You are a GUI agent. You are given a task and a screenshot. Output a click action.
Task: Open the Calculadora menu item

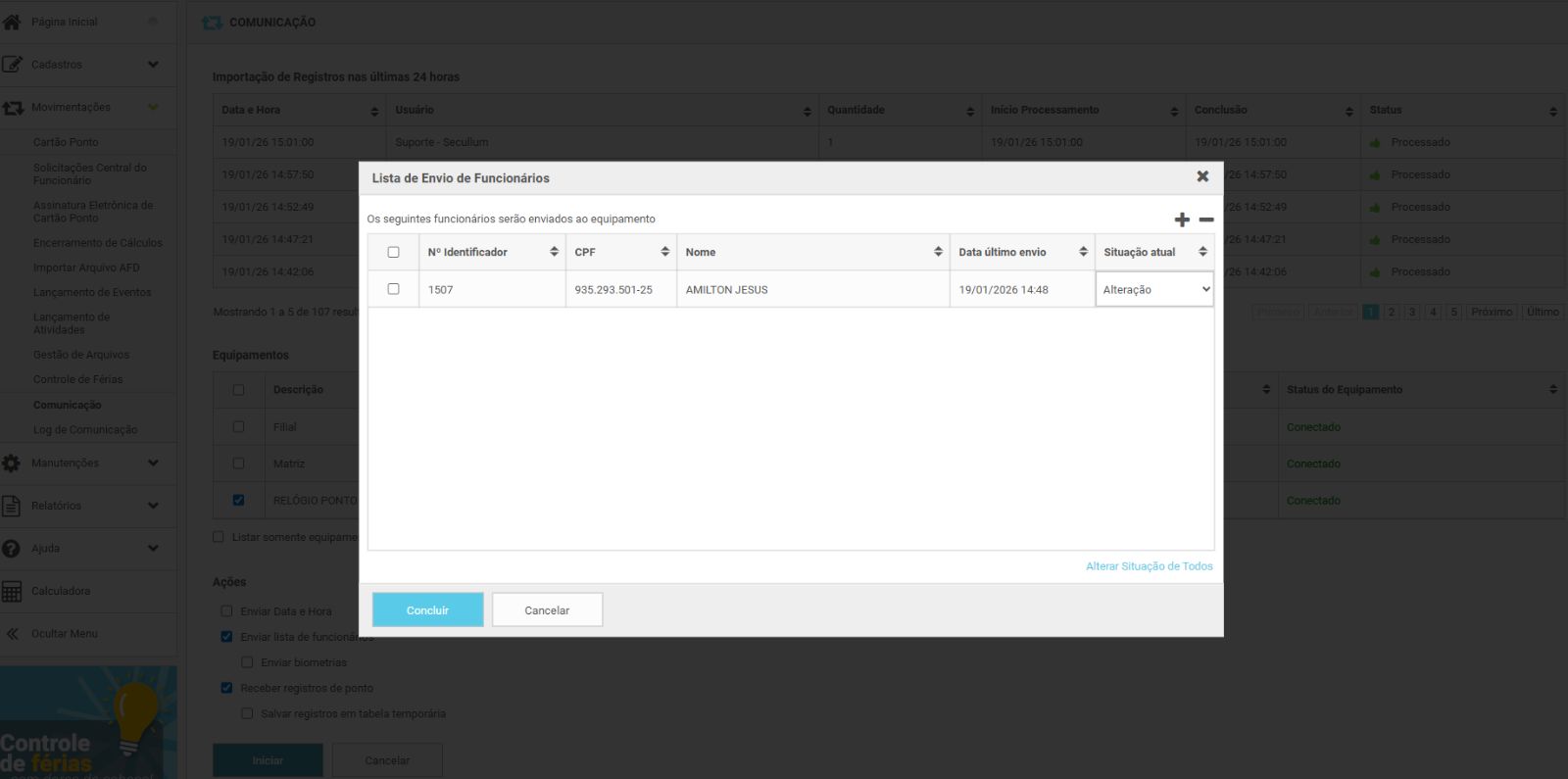point(61,591)
